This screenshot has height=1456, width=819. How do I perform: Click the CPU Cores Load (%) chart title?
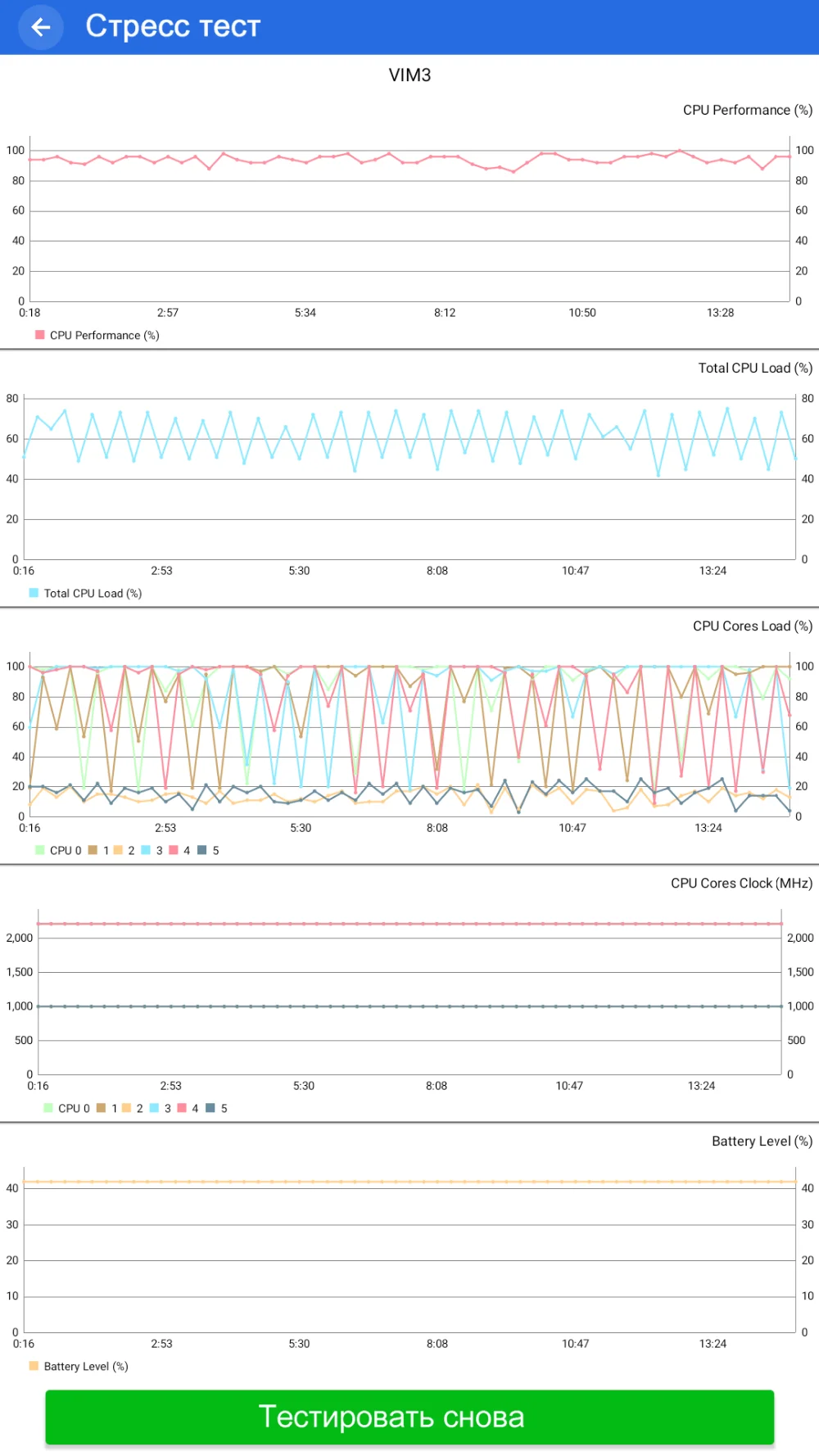coord(753,626)
